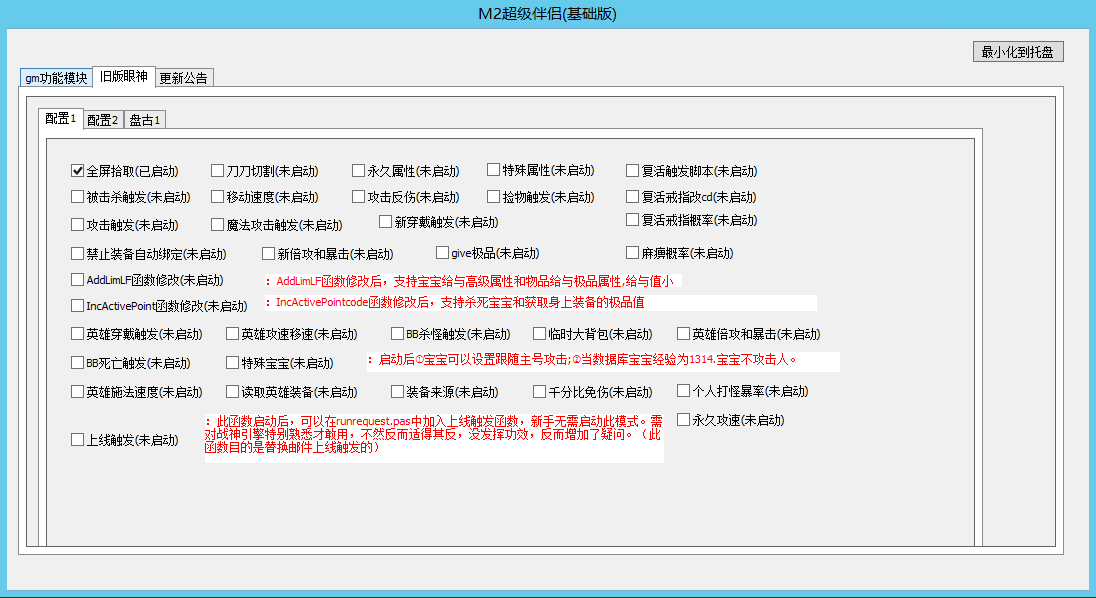Screen dimensions: 1096x598
Task: Tick the 永久属性 checkbox
Action: coord(359,170)
